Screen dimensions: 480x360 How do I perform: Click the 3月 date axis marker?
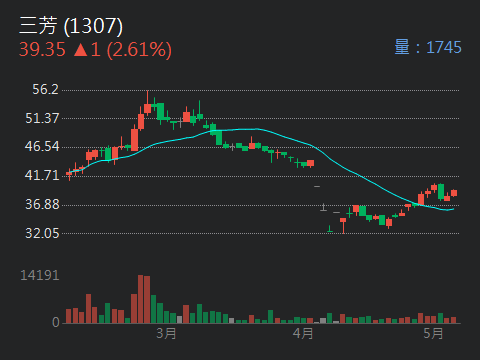[x=166, y=333]
